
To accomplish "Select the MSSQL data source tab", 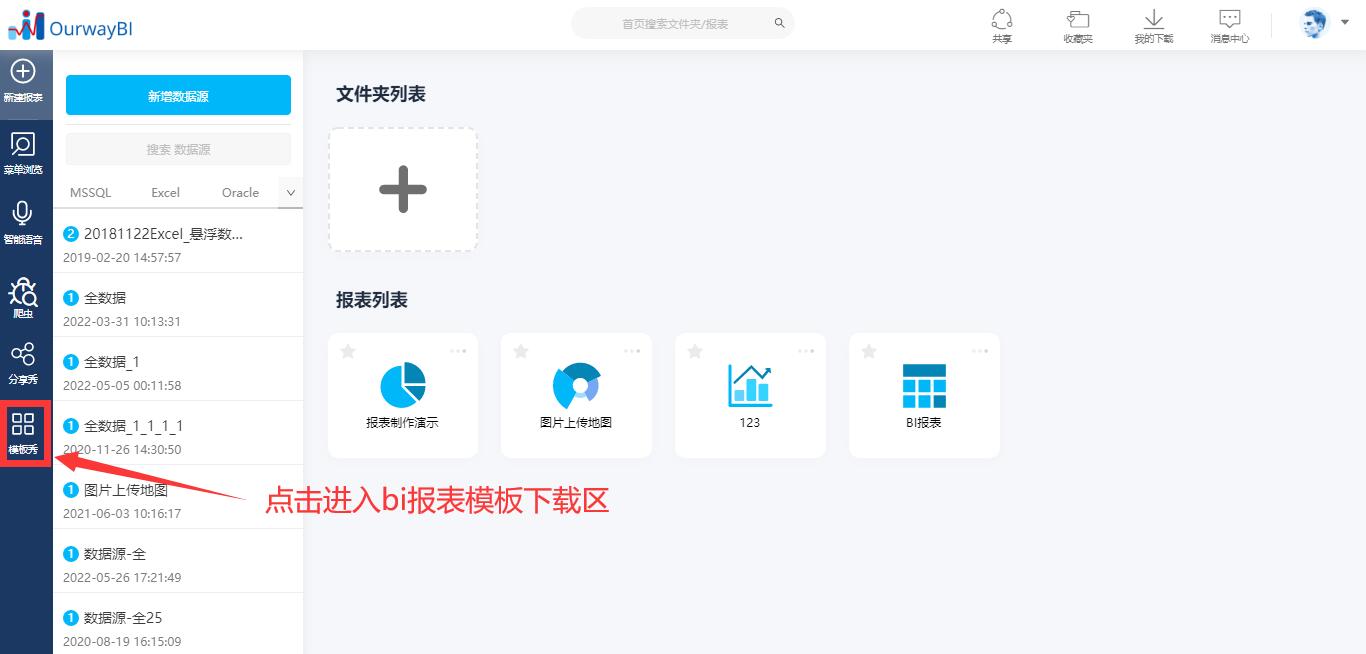I will tap(91, 192).
